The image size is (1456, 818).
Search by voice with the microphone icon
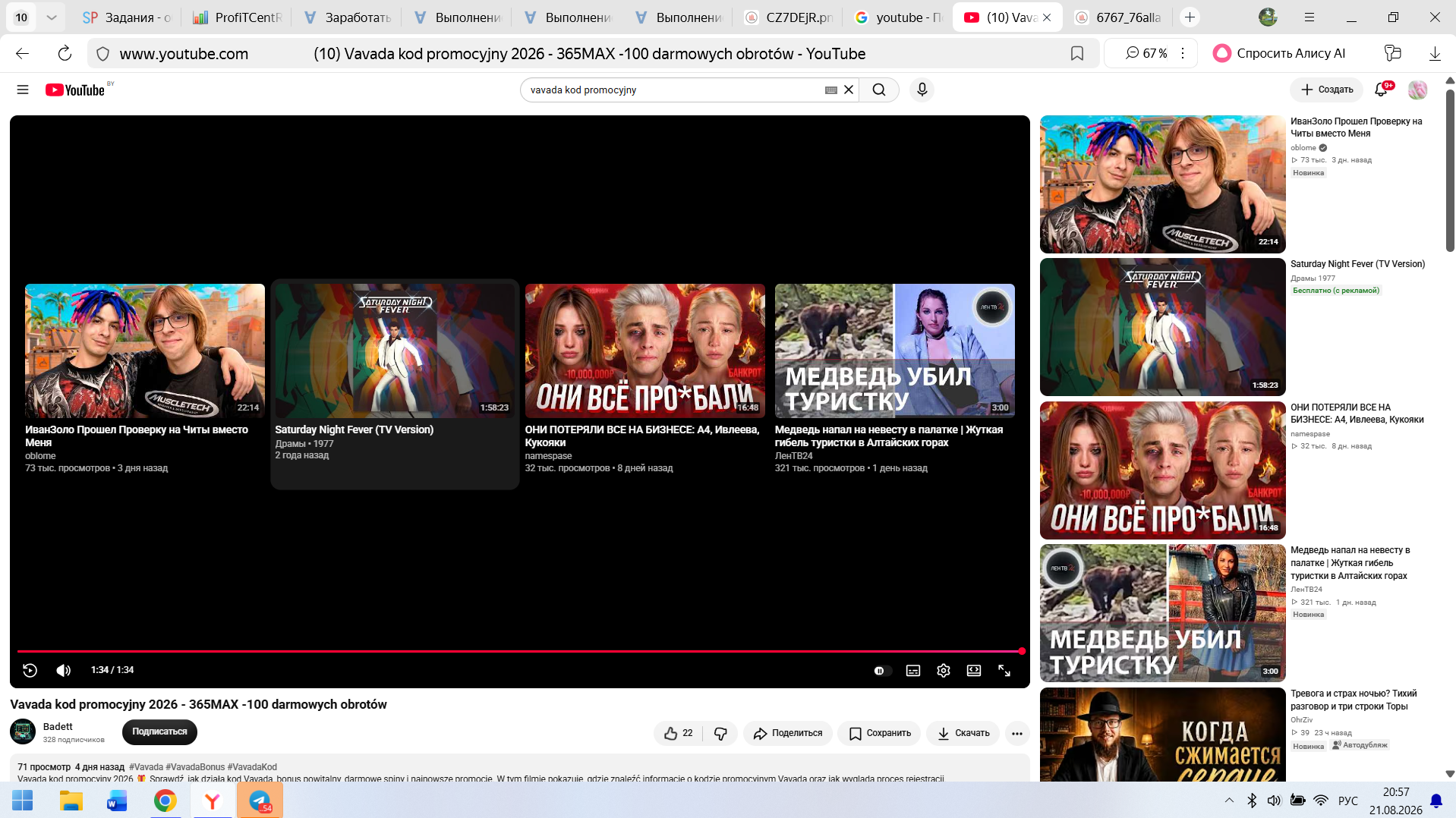922,90
